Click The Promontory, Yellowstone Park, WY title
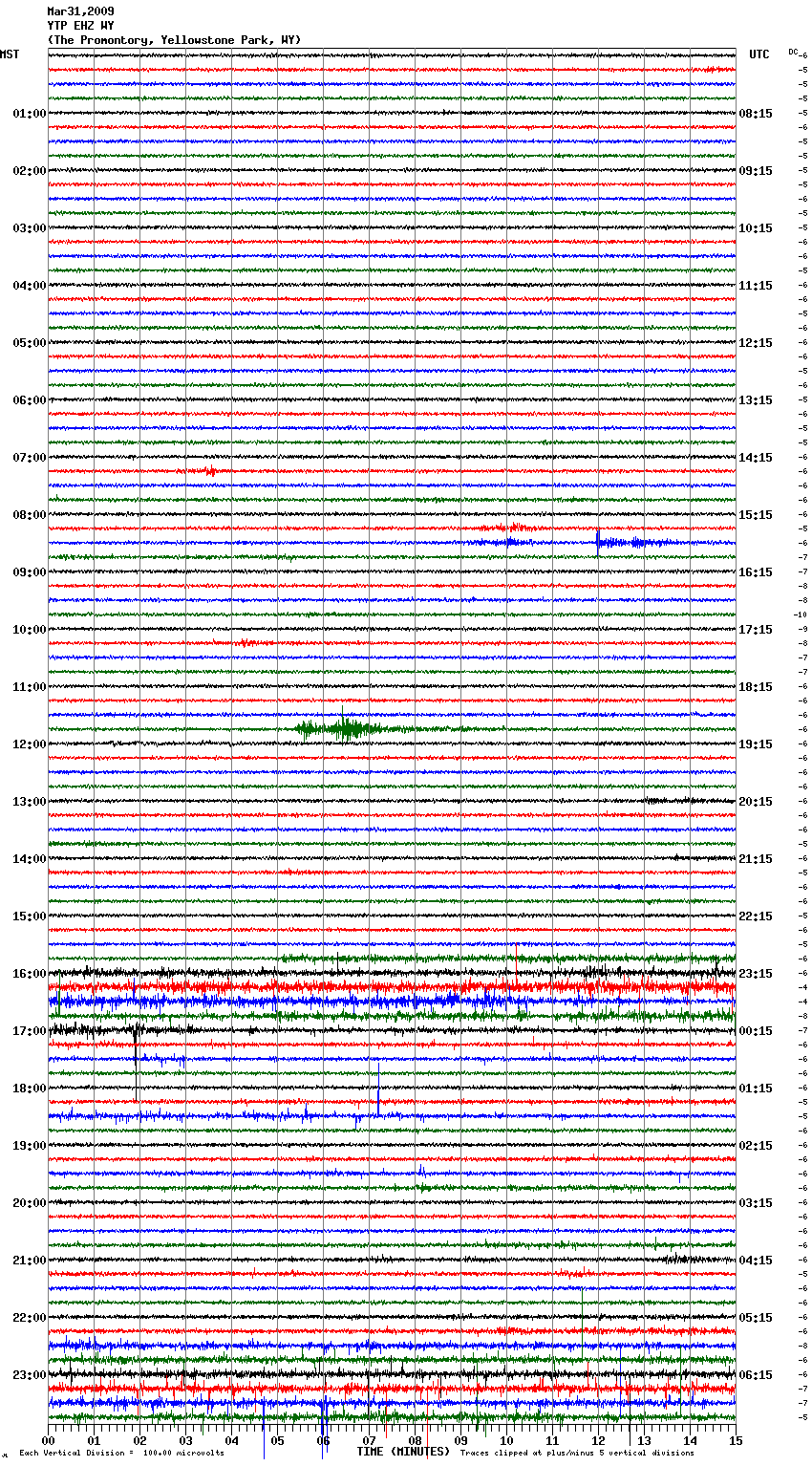Screen dimensions: 812x1466 click(174, 40)
